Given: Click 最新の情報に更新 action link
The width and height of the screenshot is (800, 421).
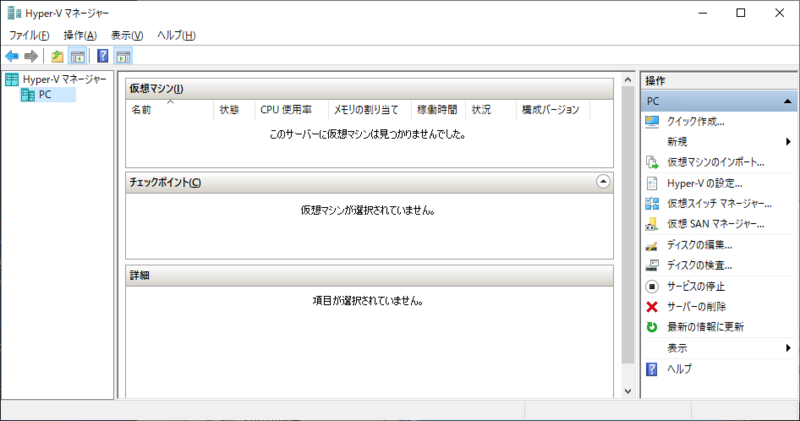Looking at the screenshot, I should pos(706,327).
